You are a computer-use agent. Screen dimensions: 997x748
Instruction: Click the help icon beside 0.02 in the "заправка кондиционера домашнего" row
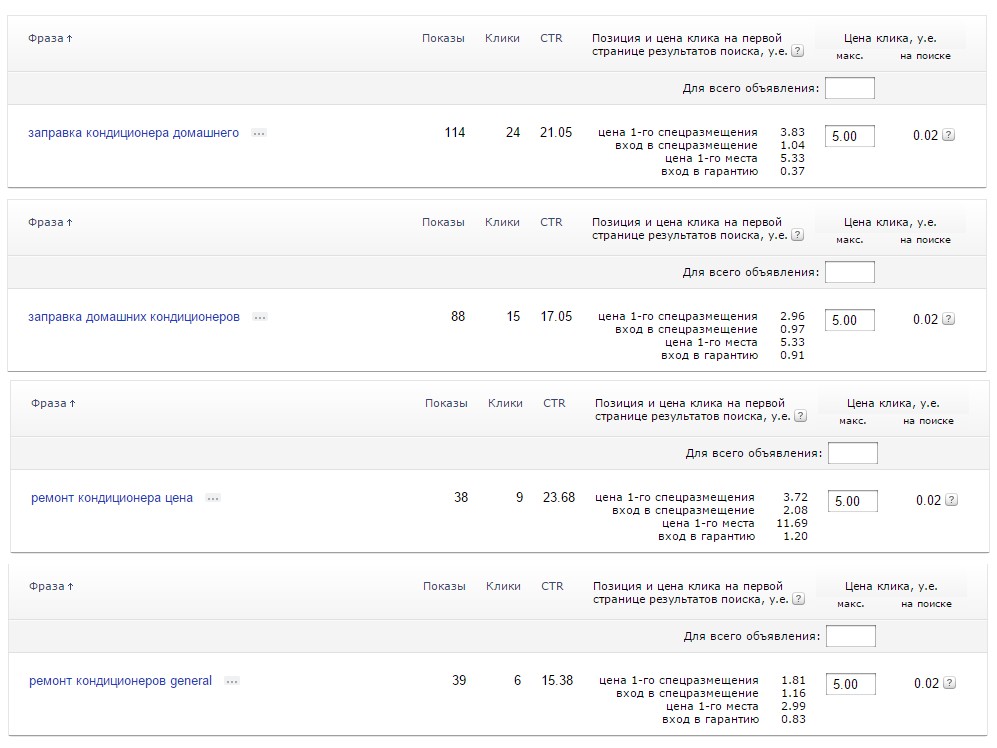[948, 135]
